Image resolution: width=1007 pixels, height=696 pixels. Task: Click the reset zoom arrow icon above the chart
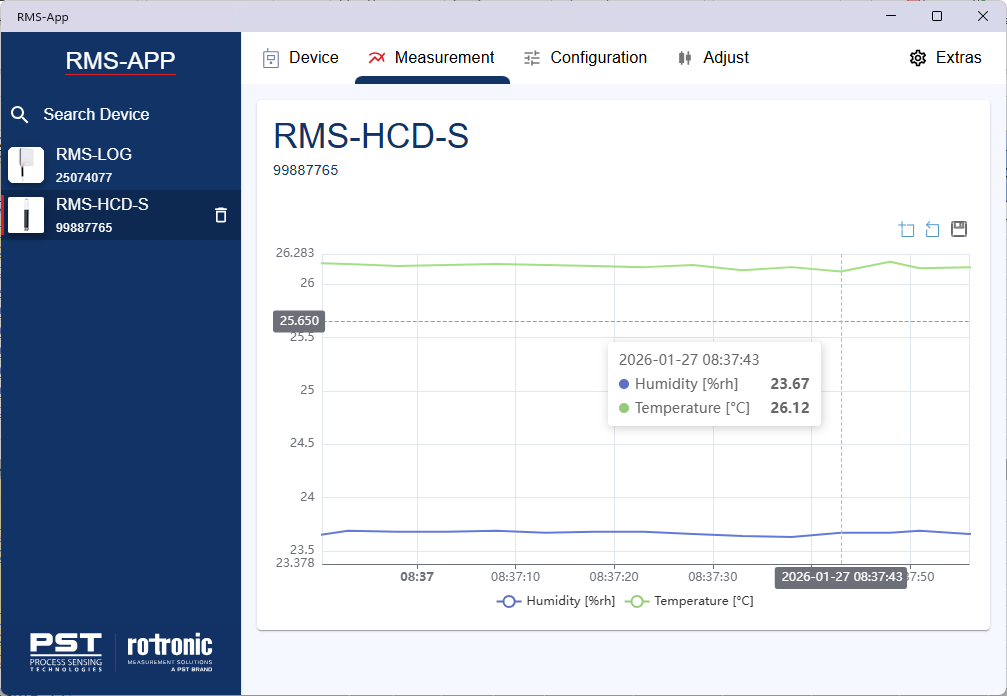click(x=932, y=229)
